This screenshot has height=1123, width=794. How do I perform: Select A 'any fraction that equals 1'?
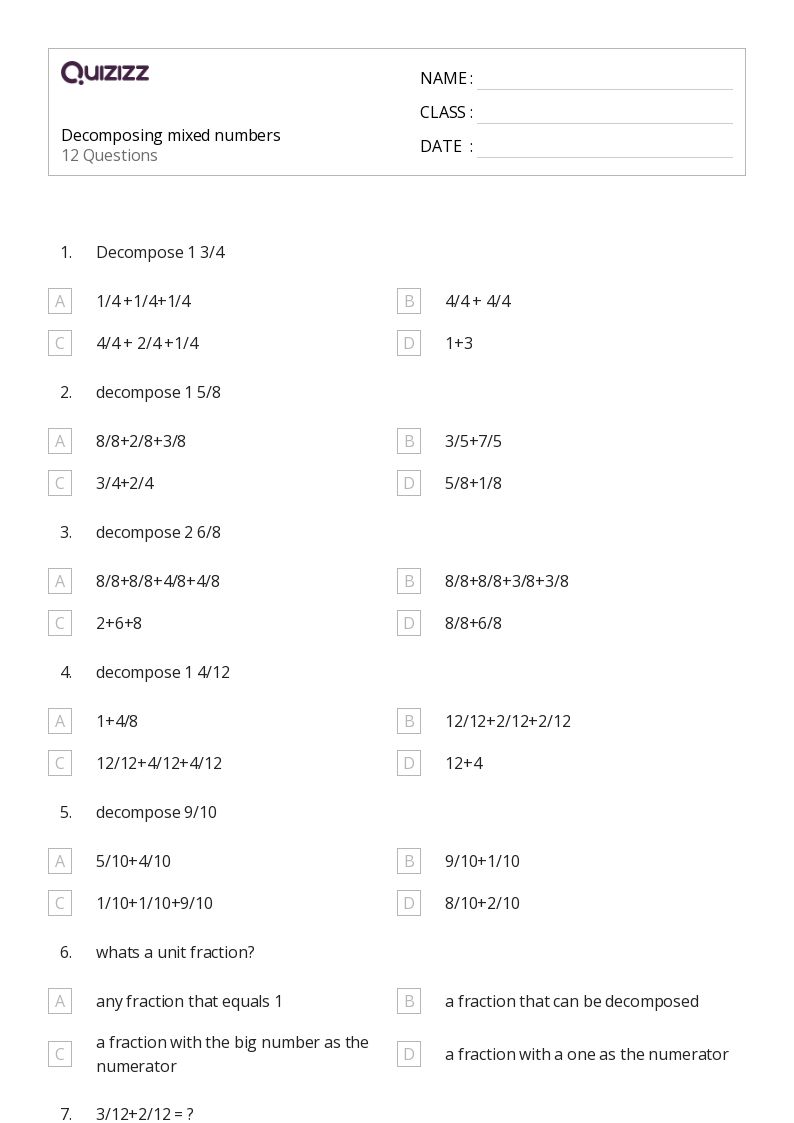pyautogui.click(x=60, y=1001)
